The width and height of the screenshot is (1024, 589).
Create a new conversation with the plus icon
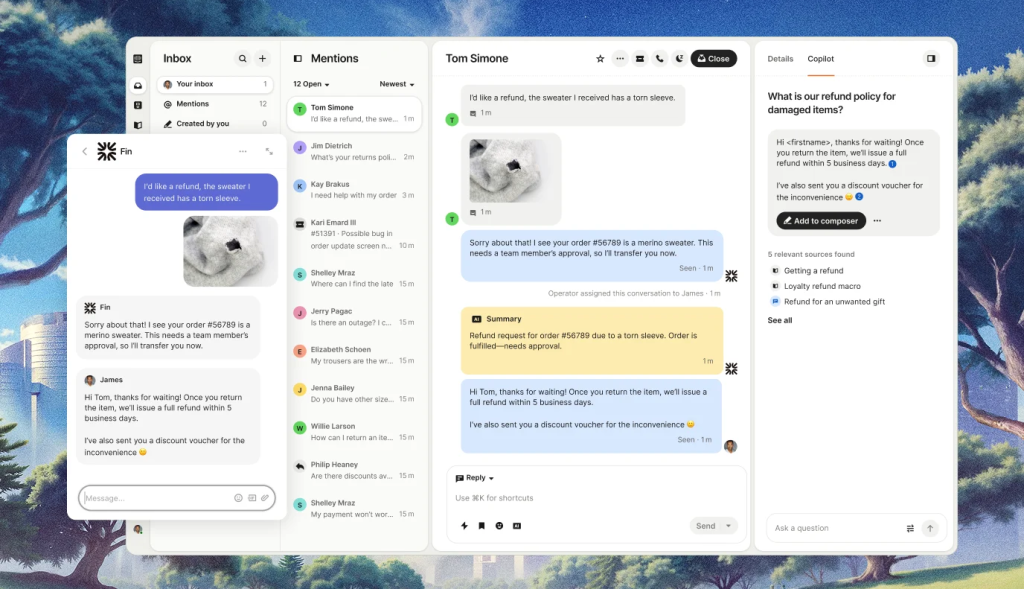262,59
